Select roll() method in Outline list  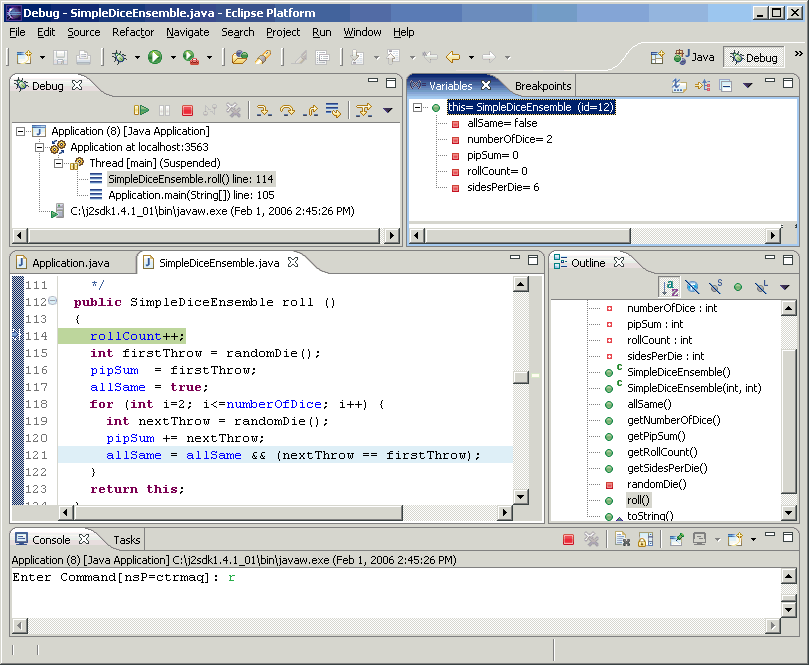638,500
